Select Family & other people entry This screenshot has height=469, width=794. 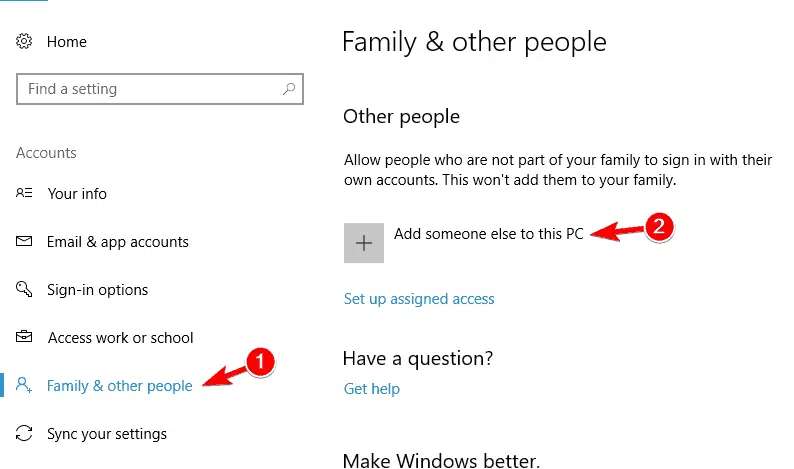120,386
